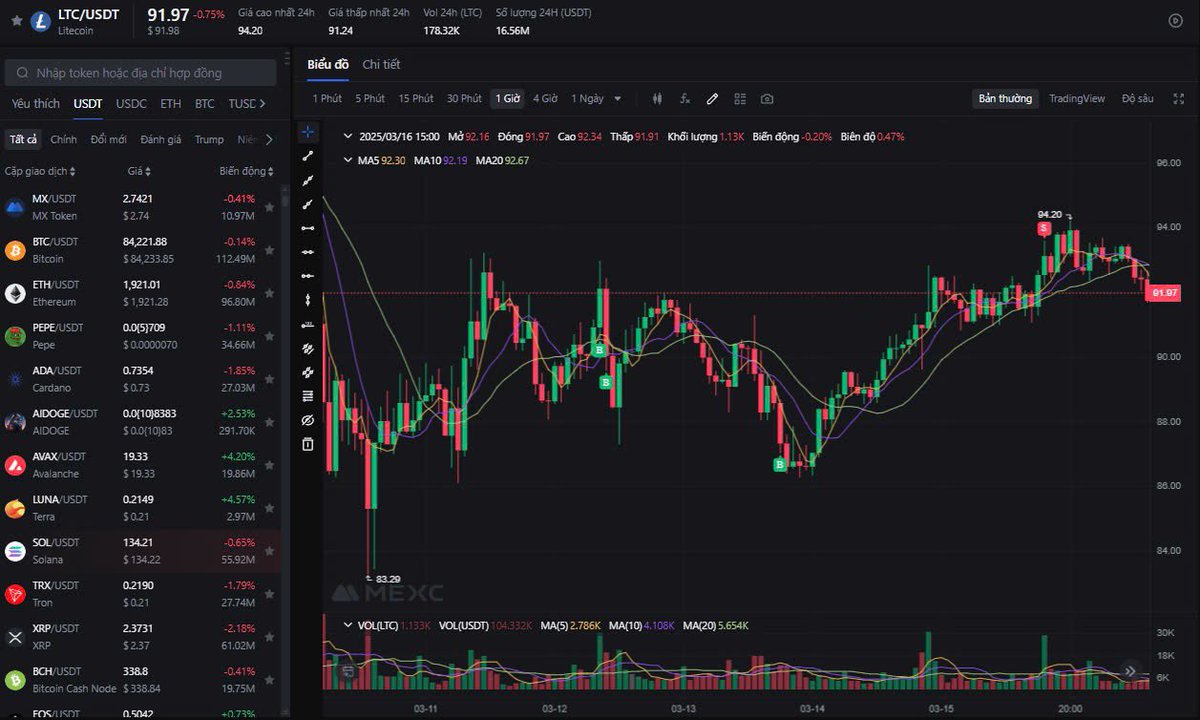Screen dimensions: 1200x720
Task: Take chart snapshot with camera icon
Action: point(767,99)
